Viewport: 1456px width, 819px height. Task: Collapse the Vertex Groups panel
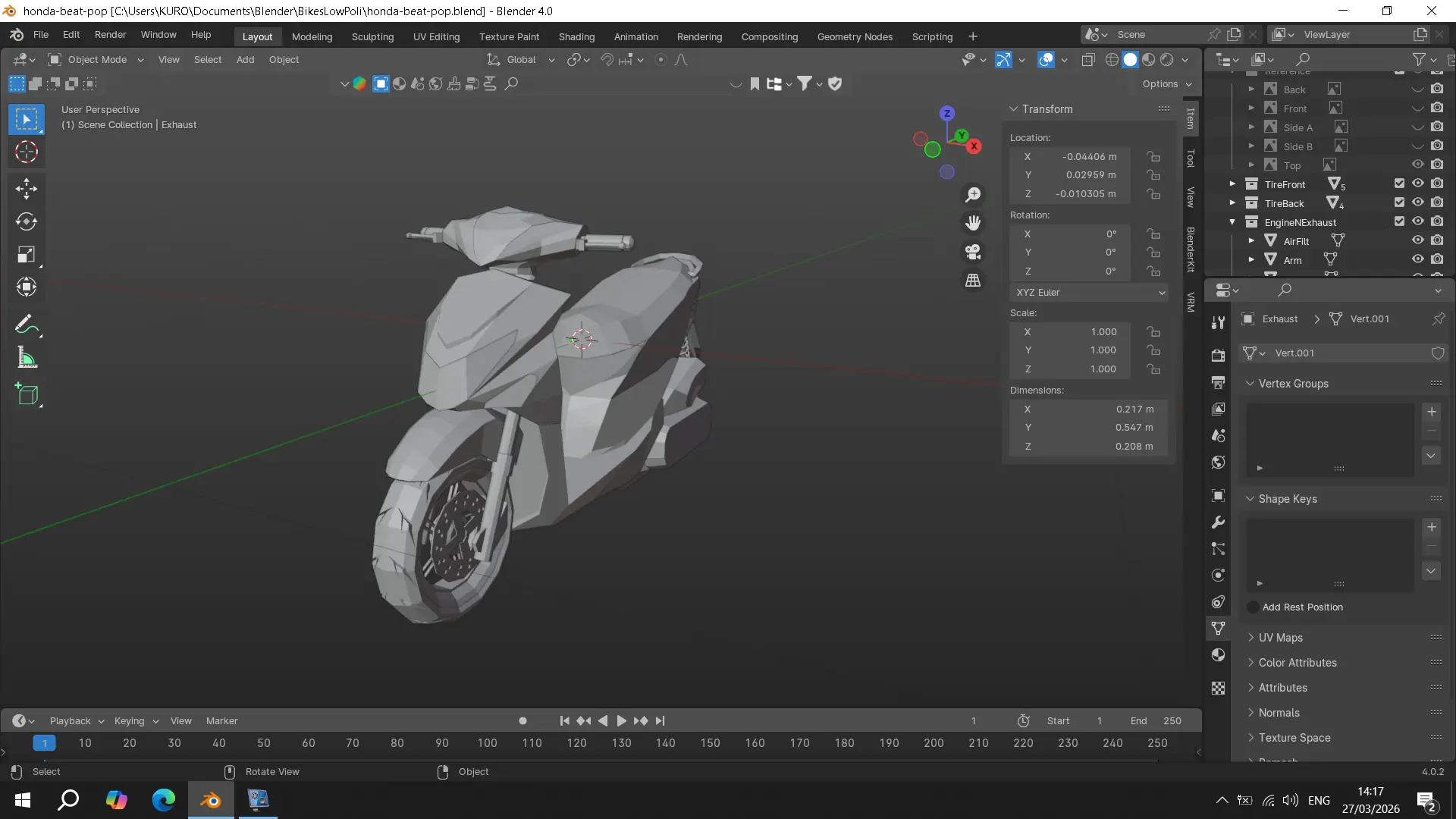1293,384
